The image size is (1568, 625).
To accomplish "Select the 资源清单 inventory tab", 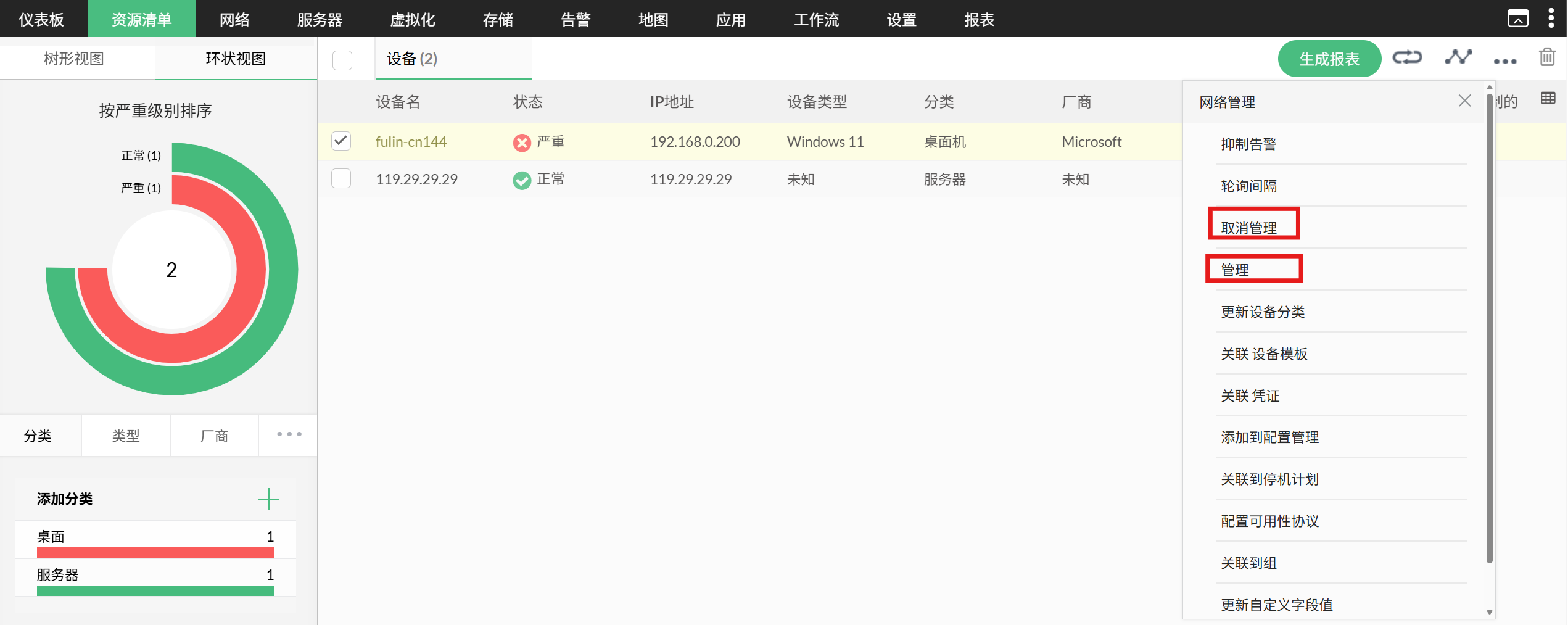I will [x=142, y=19].
